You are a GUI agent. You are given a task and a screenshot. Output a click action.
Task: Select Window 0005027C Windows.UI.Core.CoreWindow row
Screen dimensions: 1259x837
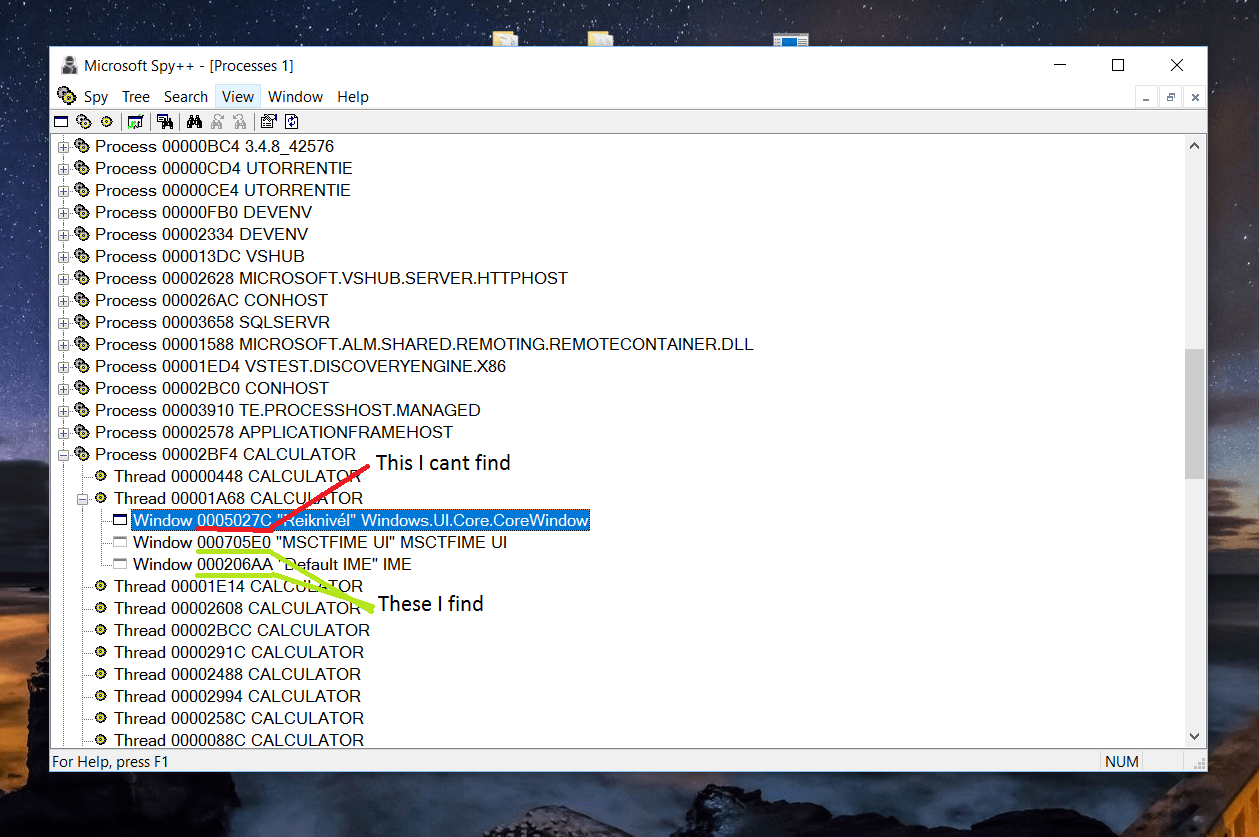[361, 520]
